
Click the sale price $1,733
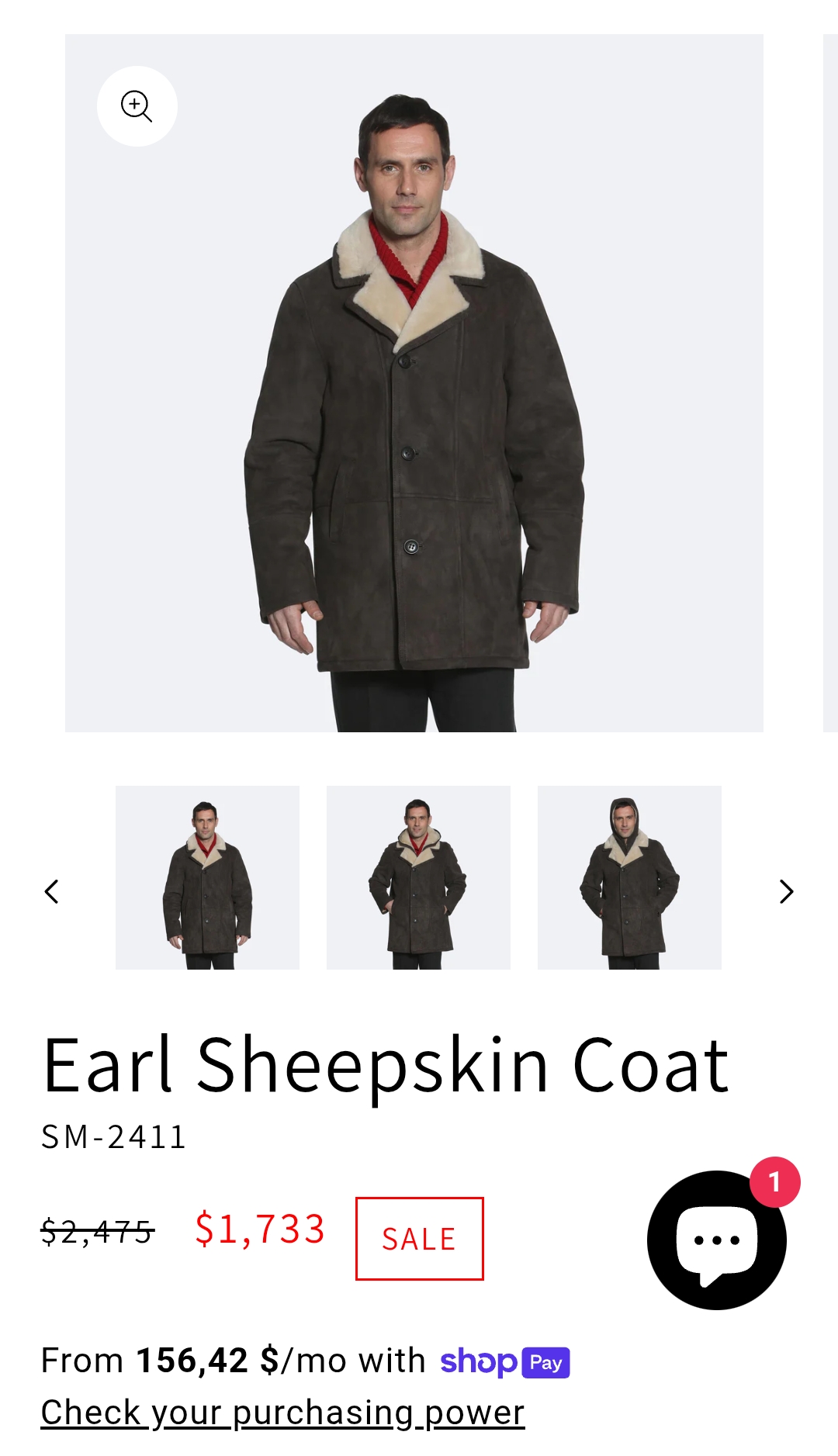(x=260, y=1229)
